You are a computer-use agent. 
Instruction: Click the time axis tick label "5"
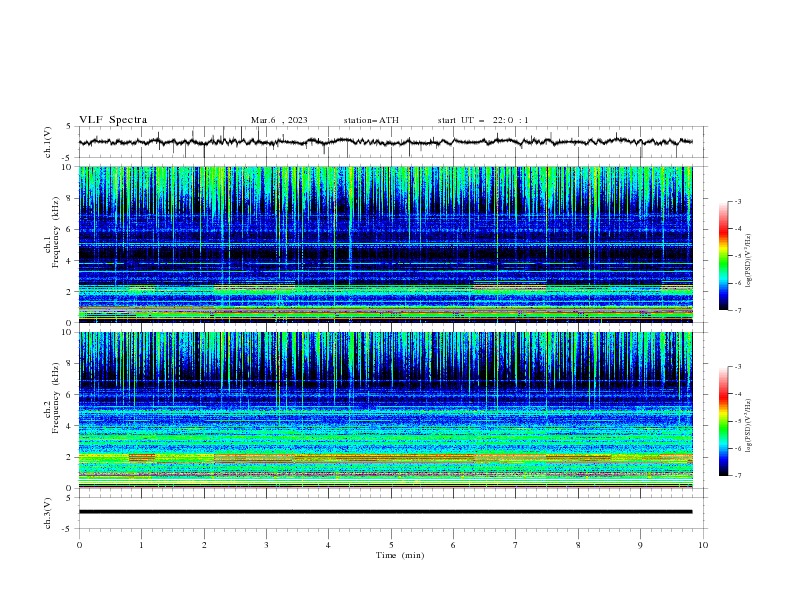pos(391,545)
